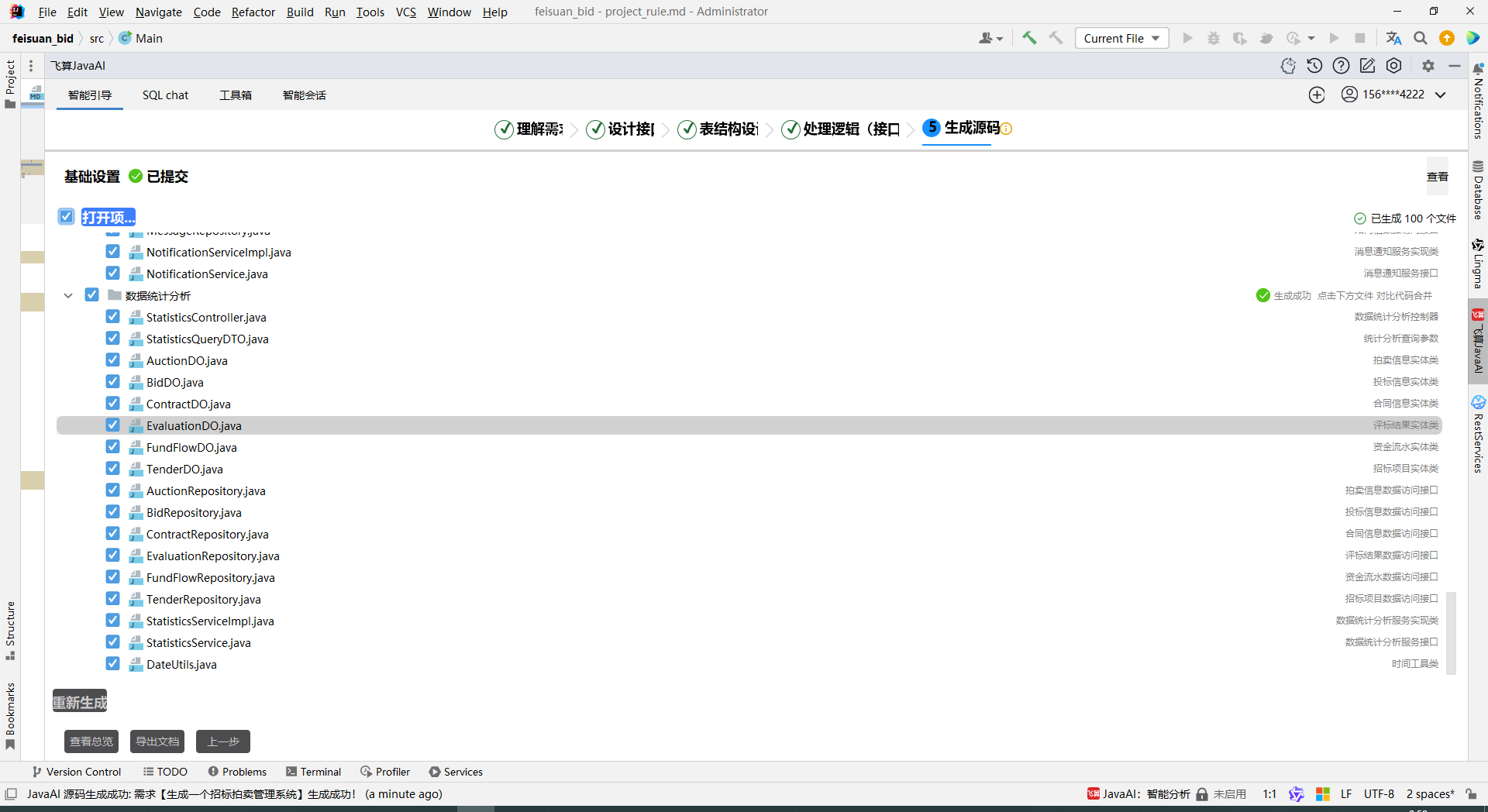Click the padlock icon at the status bar end
1488x812 pixels.
point(1471,794)
